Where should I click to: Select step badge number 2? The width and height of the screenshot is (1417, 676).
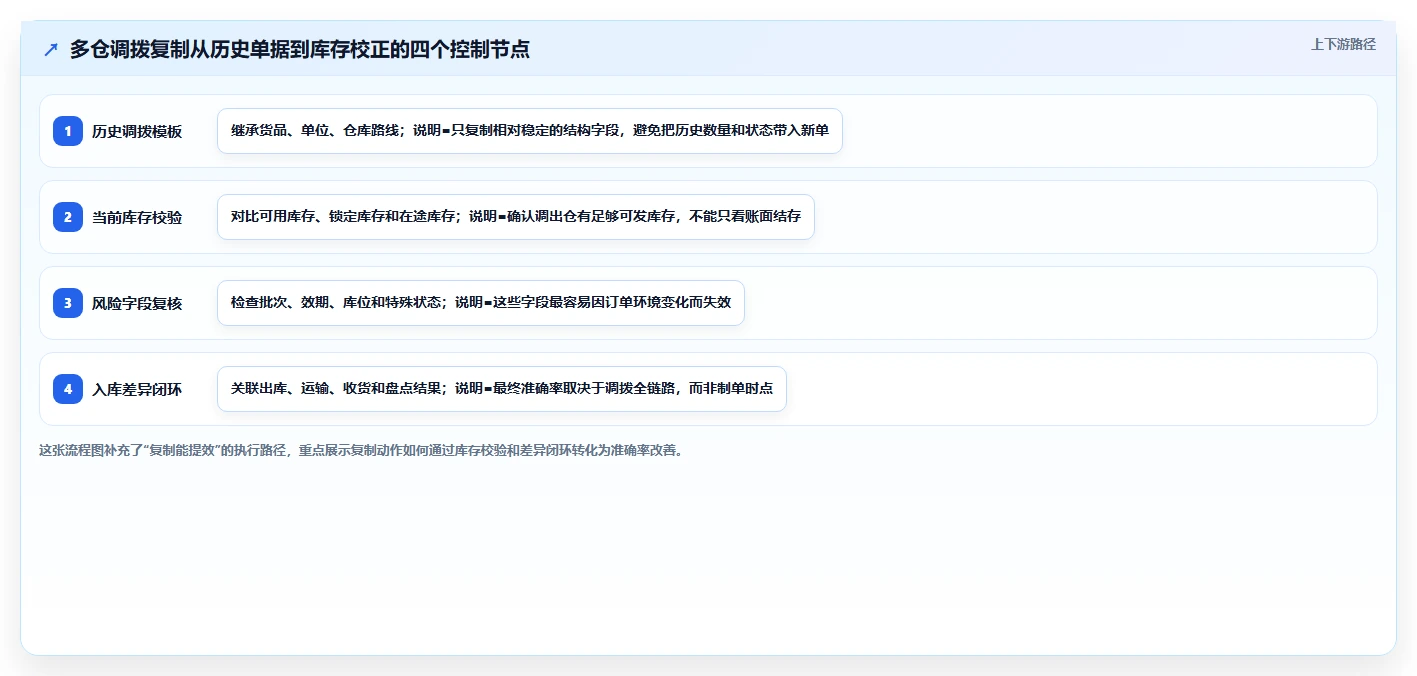coord(68,217)
